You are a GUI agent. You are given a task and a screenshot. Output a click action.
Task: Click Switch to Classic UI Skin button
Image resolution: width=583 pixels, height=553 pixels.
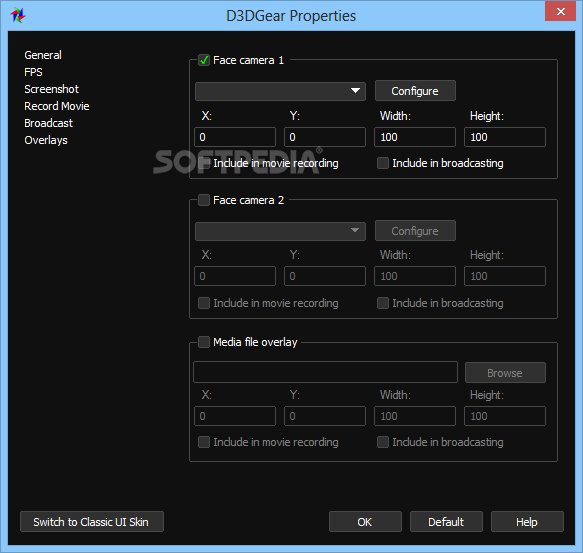click(91, 522)
